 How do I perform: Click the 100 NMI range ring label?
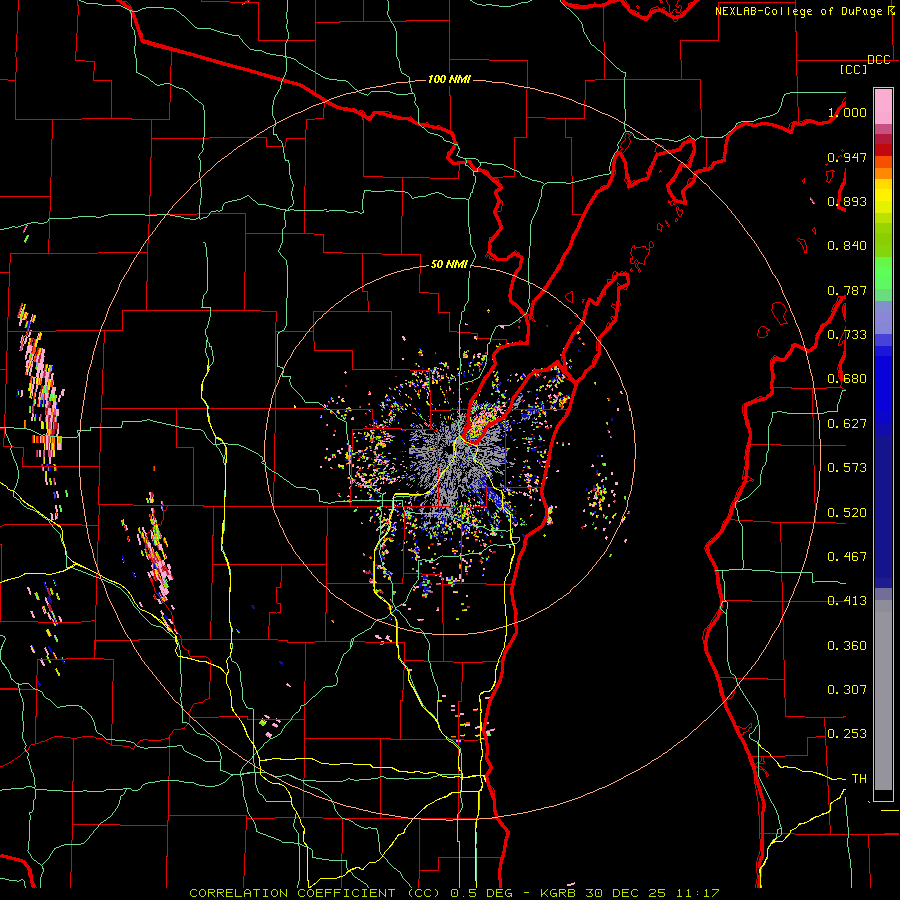point(449,79)
